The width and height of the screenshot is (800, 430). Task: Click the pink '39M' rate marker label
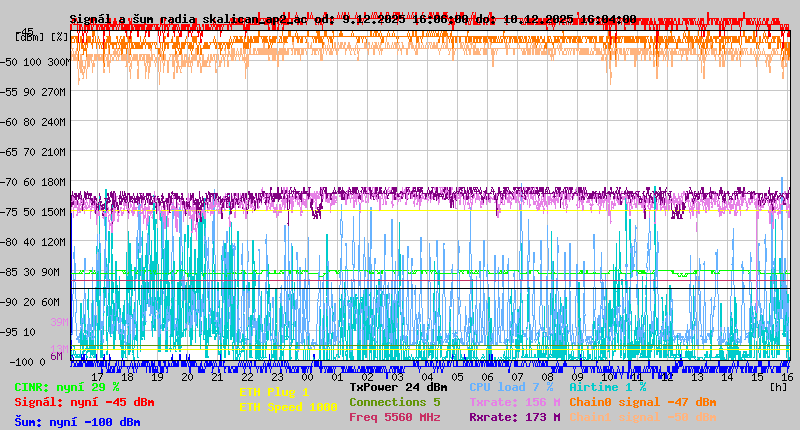tap(59, 322)
